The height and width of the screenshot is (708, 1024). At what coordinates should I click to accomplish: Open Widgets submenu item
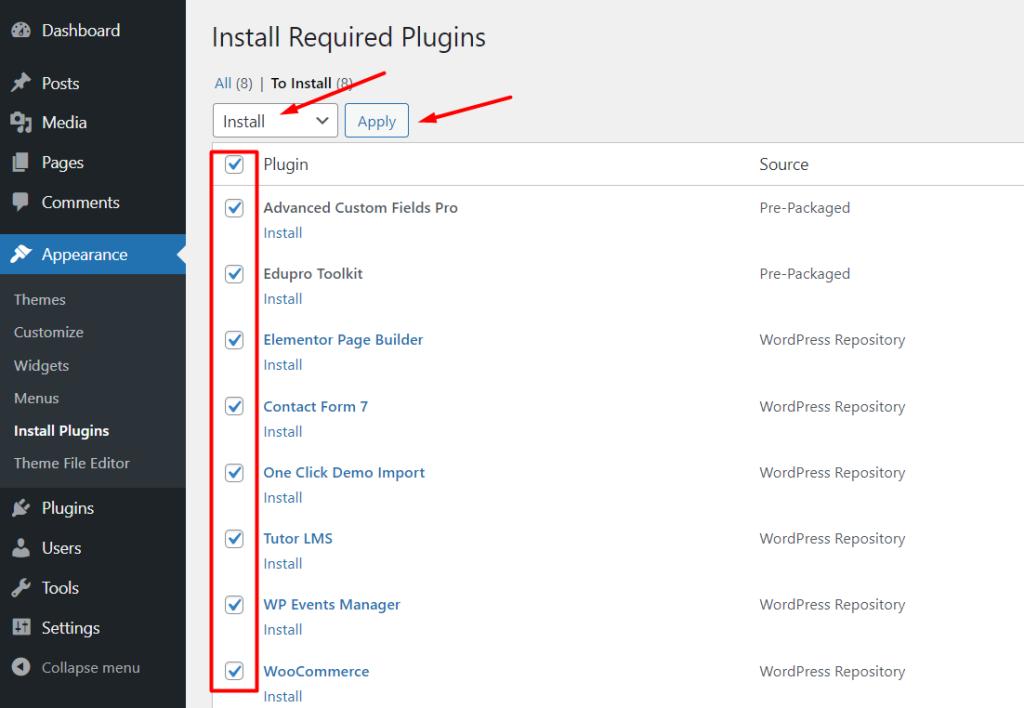click(41, 366)
